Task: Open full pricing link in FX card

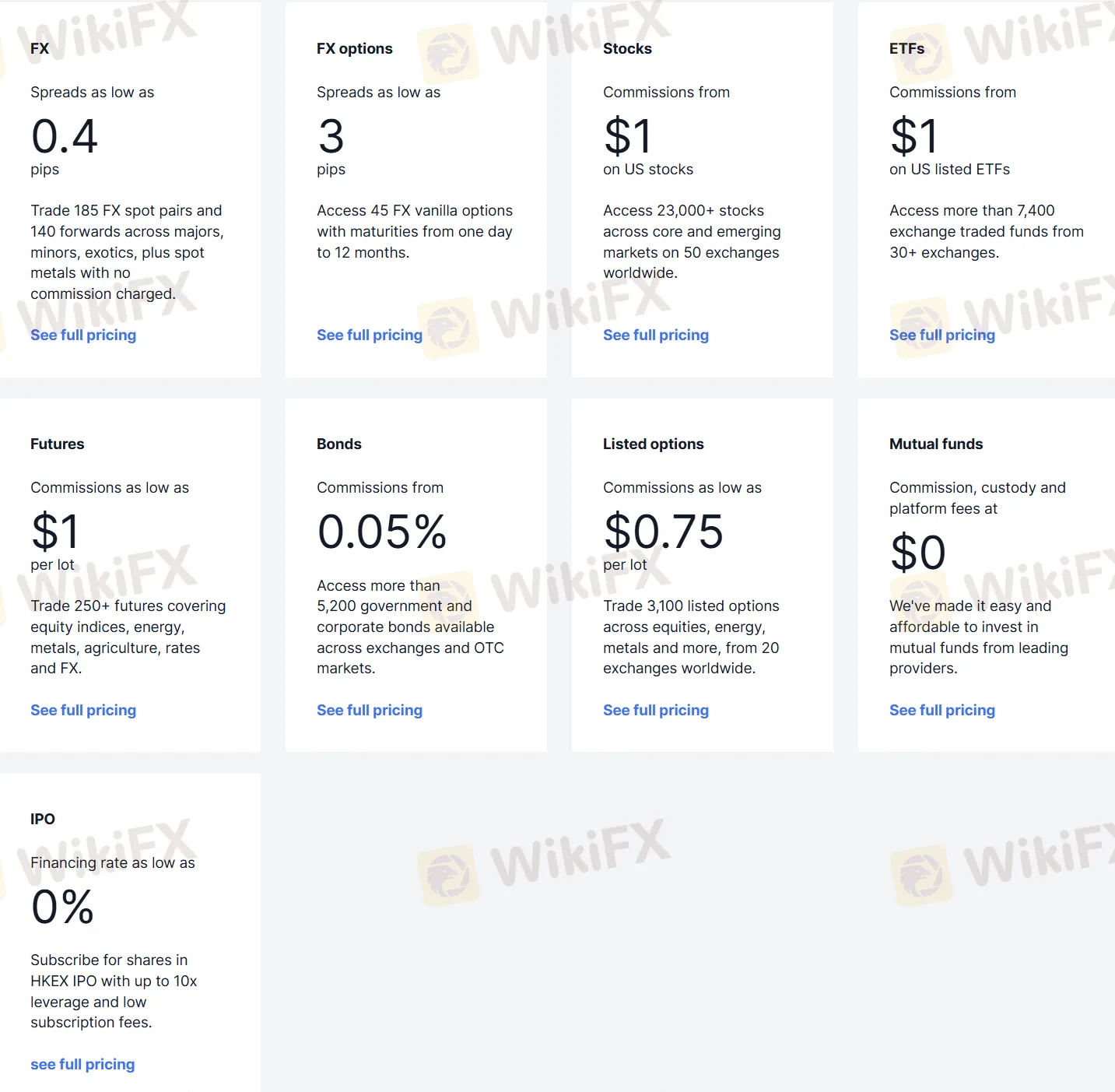Action: click(x=83, y=335)
